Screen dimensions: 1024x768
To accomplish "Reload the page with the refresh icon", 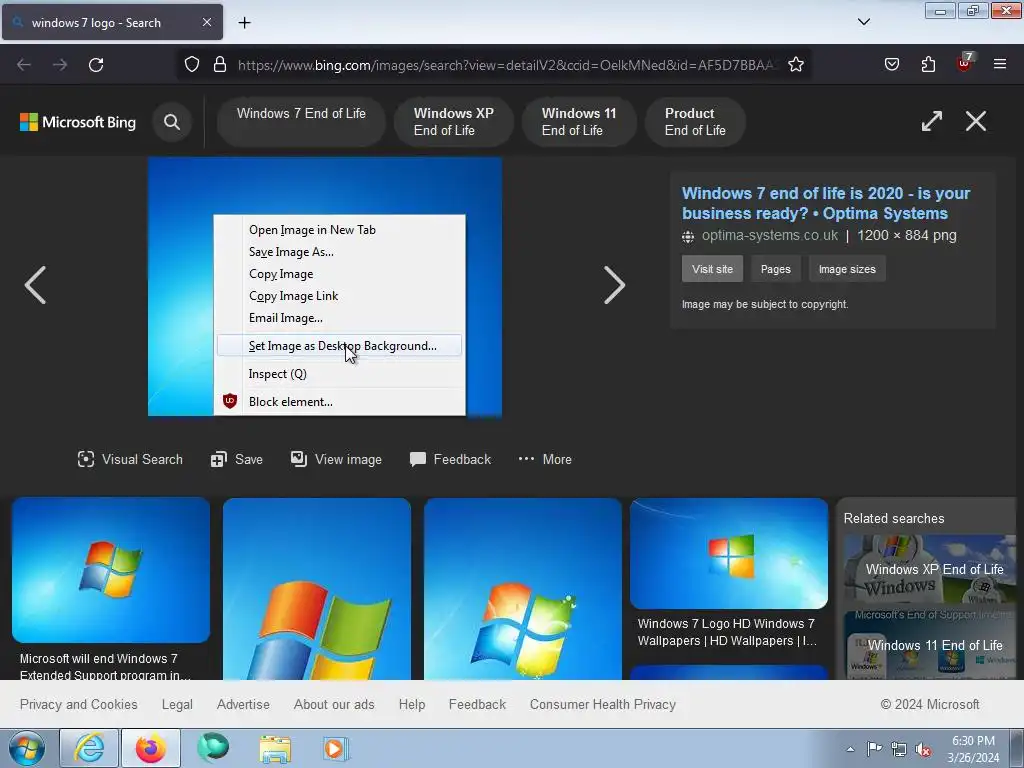I will click(96, 65).
